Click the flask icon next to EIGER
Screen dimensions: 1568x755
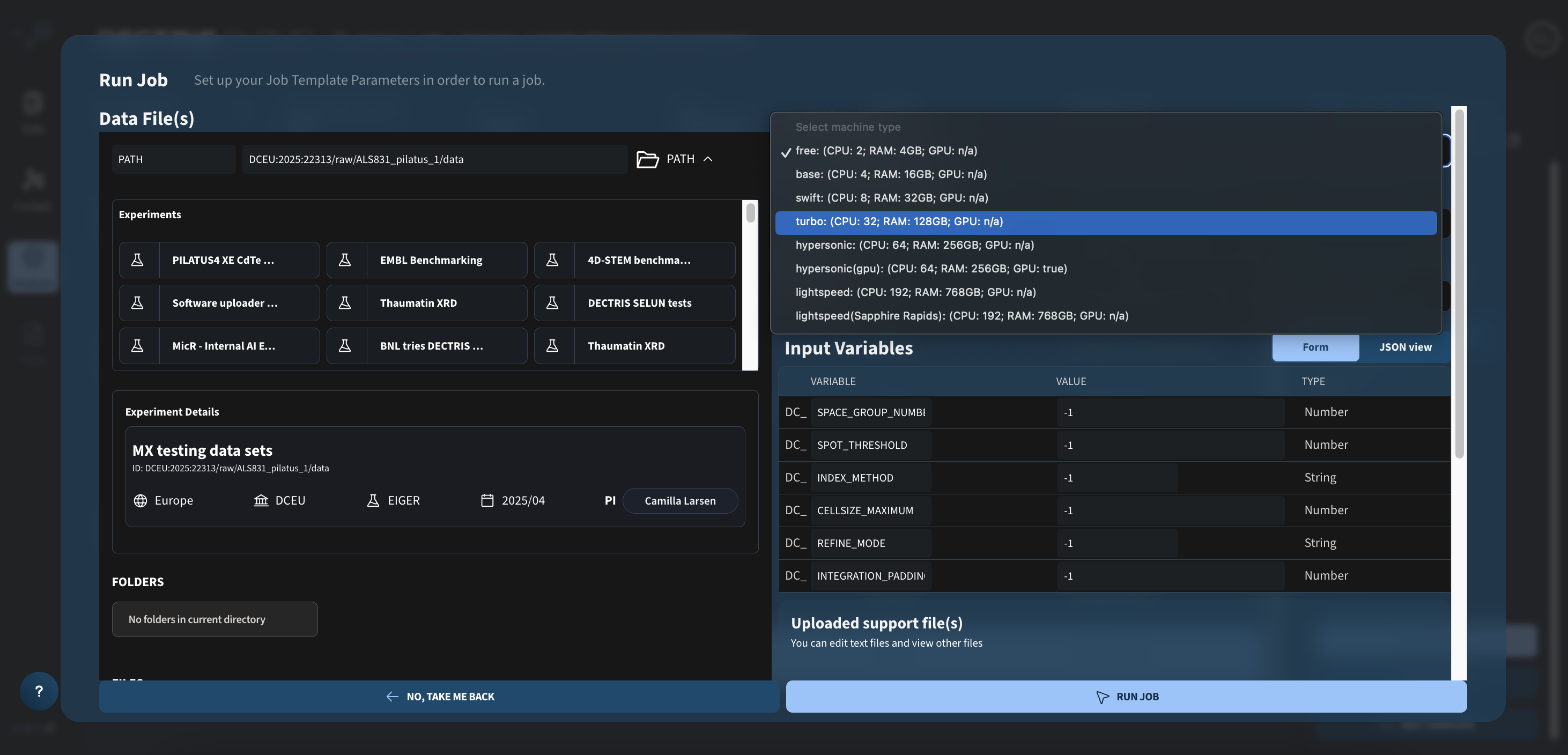(373, 500)
